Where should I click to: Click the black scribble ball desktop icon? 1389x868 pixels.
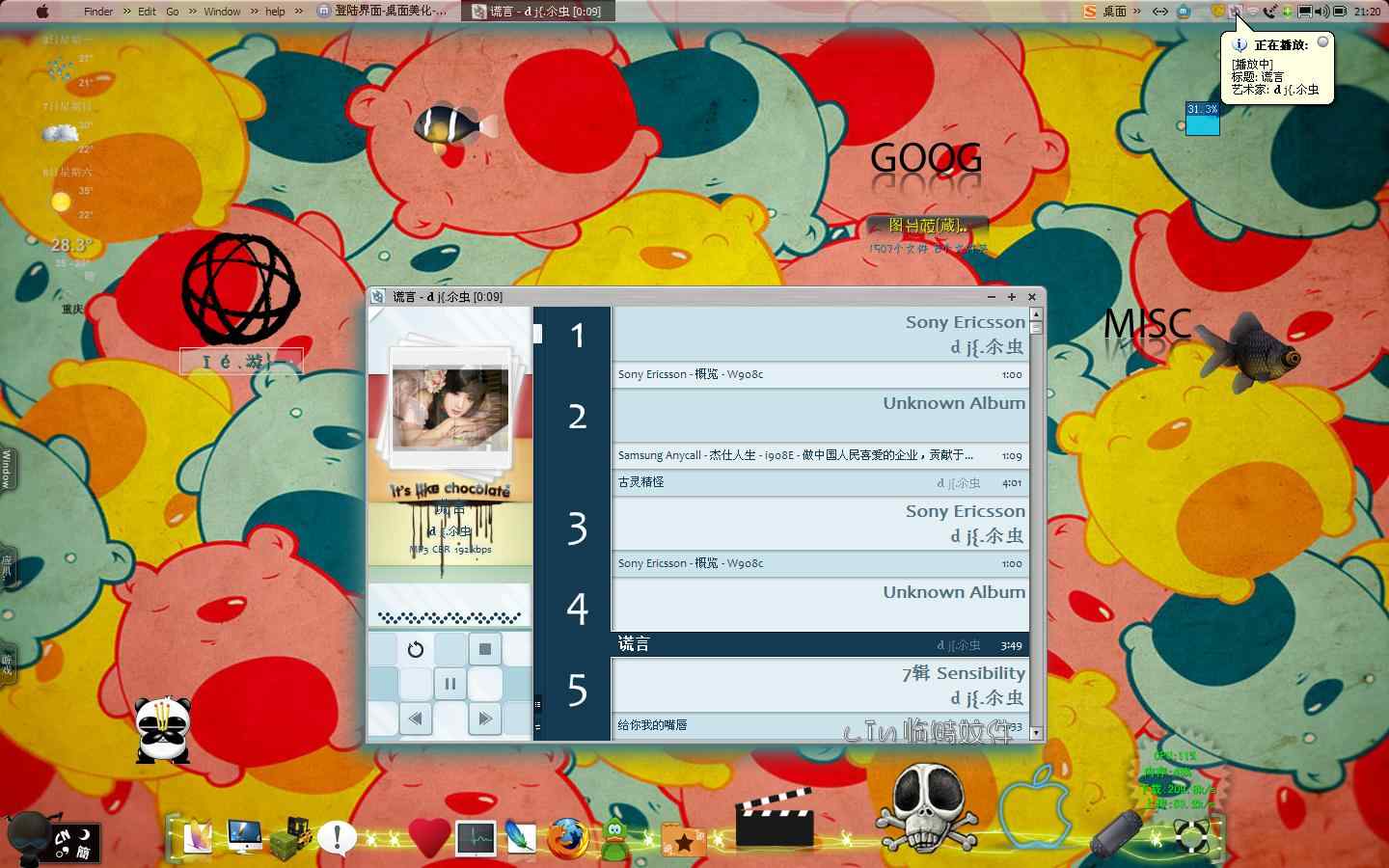coord(241,289)
